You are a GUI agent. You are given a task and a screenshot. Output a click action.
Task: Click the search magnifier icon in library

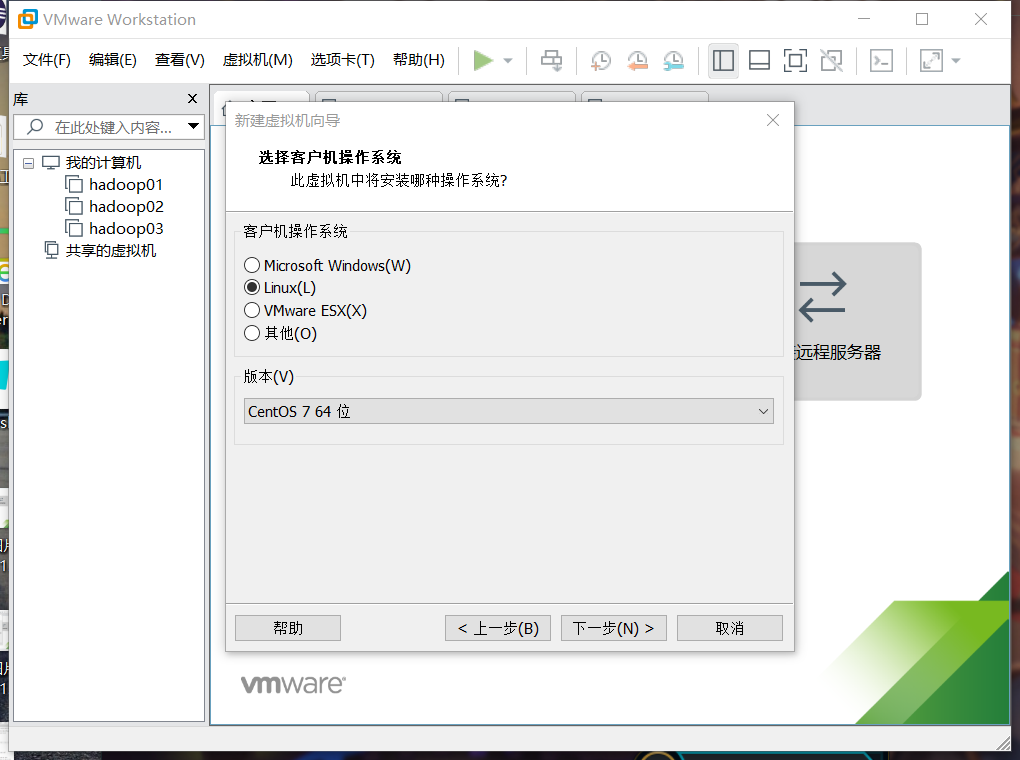tap(35, 126)
